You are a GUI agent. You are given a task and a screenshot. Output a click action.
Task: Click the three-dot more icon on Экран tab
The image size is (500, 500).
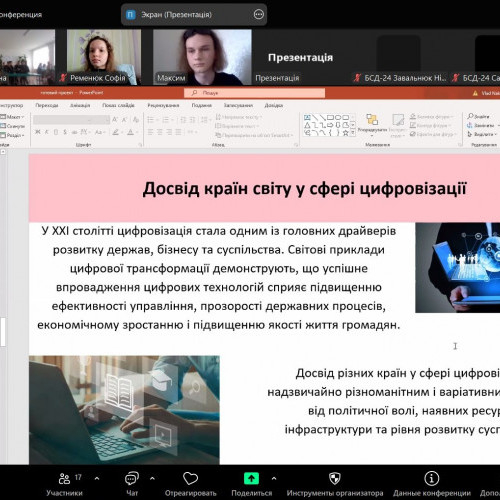pyautogui.click(x=259, y=14)
